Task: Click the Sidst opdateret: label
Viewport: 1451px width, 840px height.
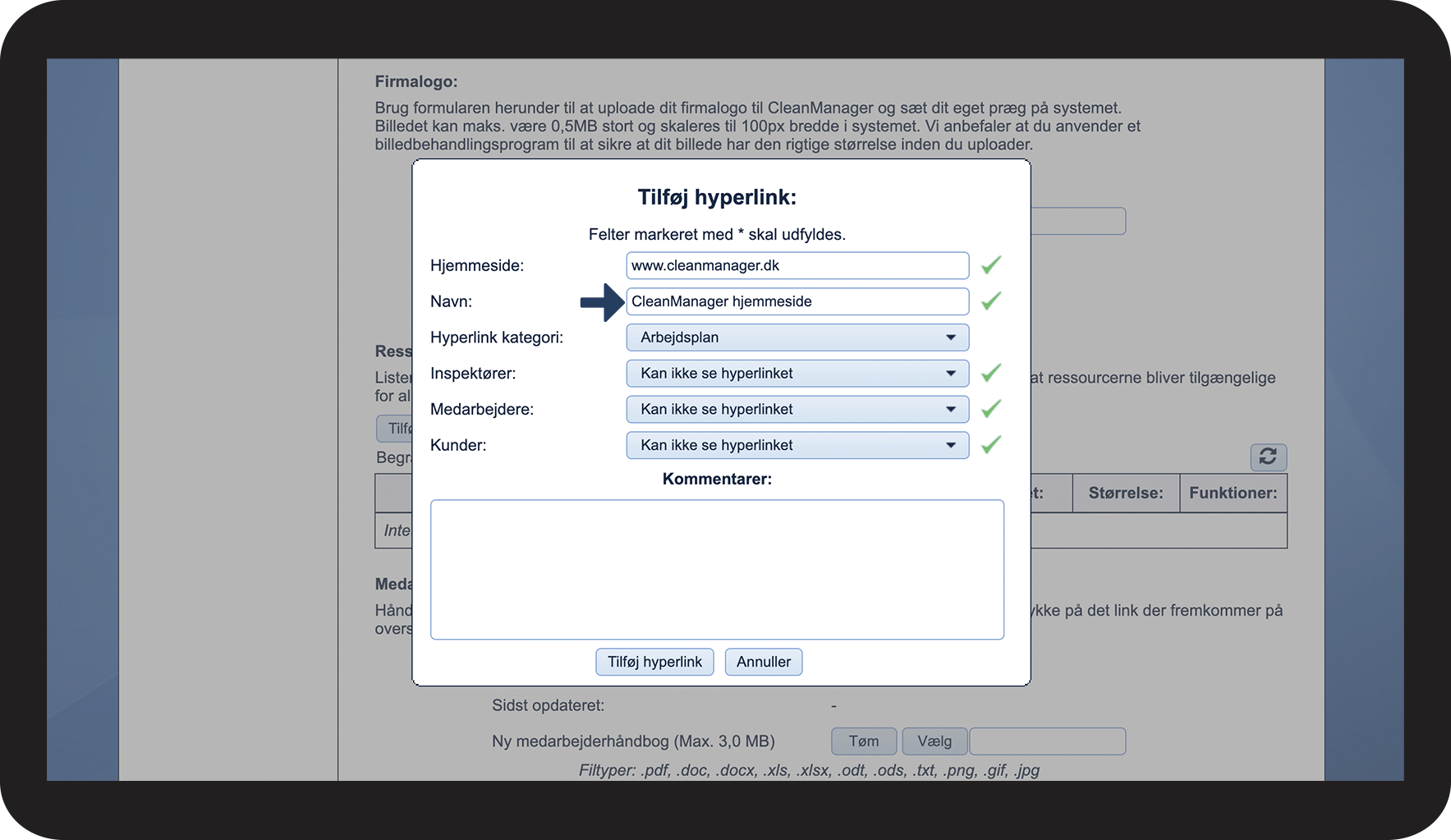Action: coord(549,705)
